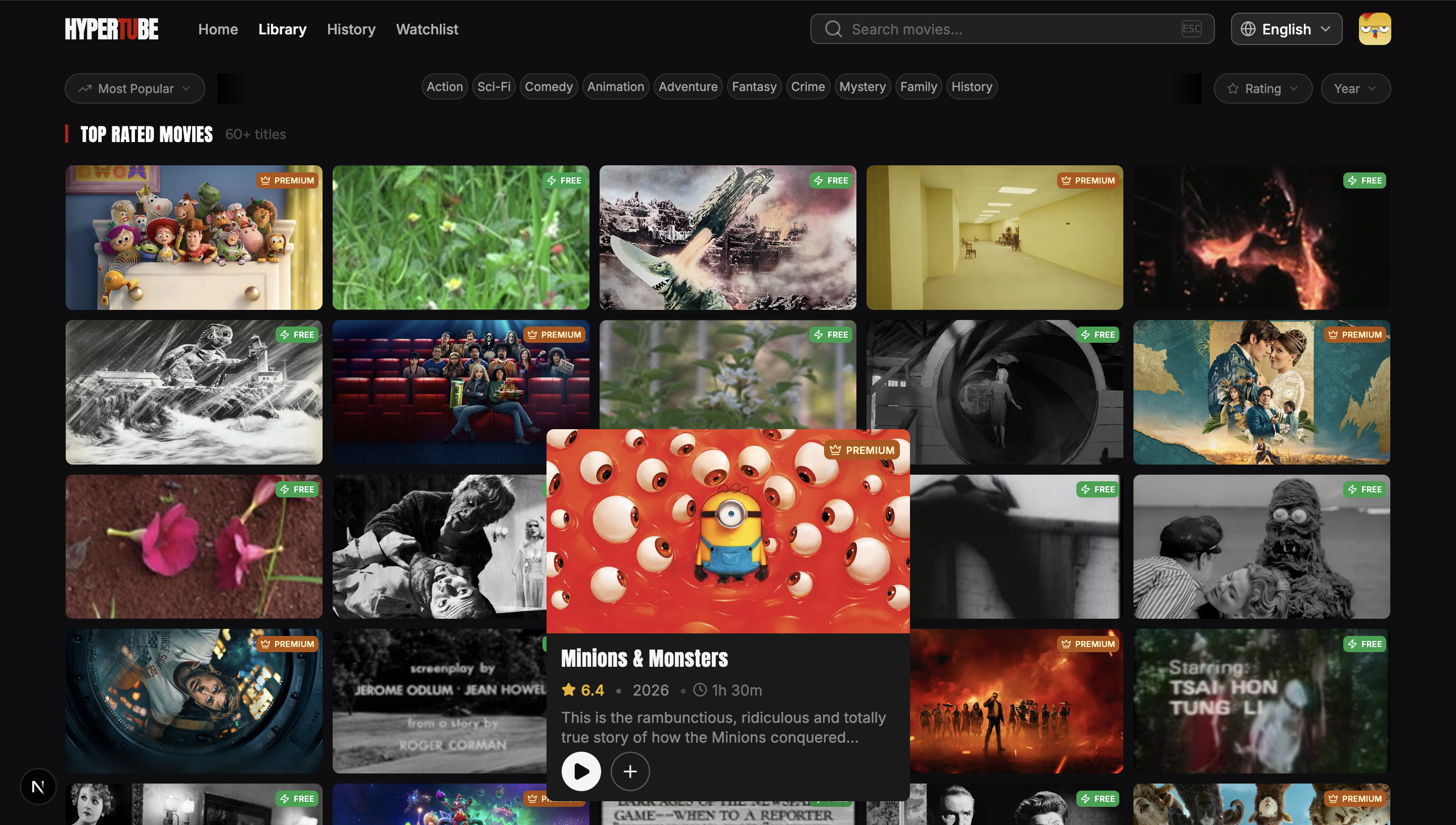This screenshot has height=825, width=1456.
Task: Click the TOP RATED MOVIES heading
Action: 146,134
